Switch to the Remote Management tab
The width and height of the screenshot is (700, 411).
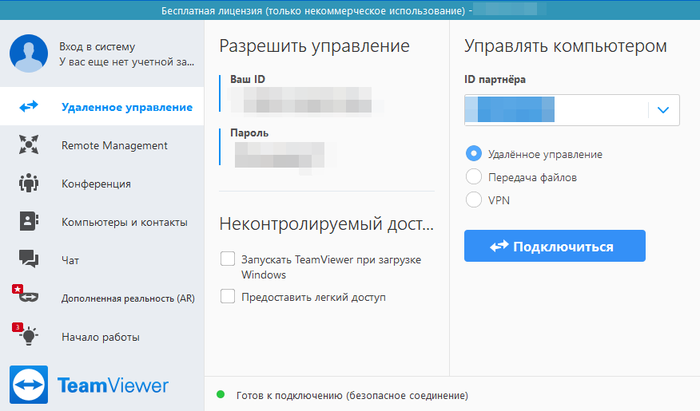(x=114, y=145)
